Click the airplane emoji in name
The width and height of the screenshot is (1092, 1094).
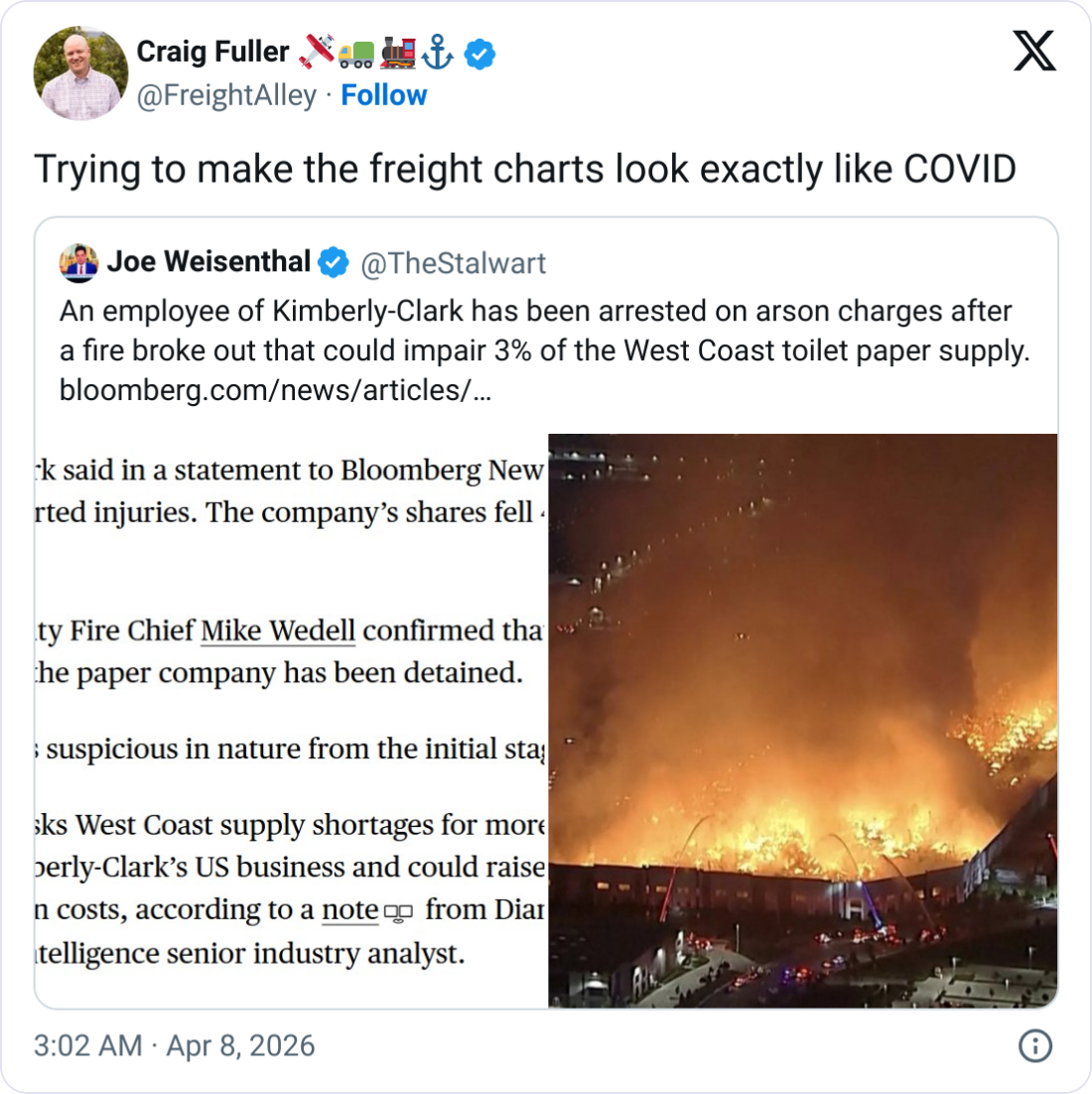click(x=316, y=53)
